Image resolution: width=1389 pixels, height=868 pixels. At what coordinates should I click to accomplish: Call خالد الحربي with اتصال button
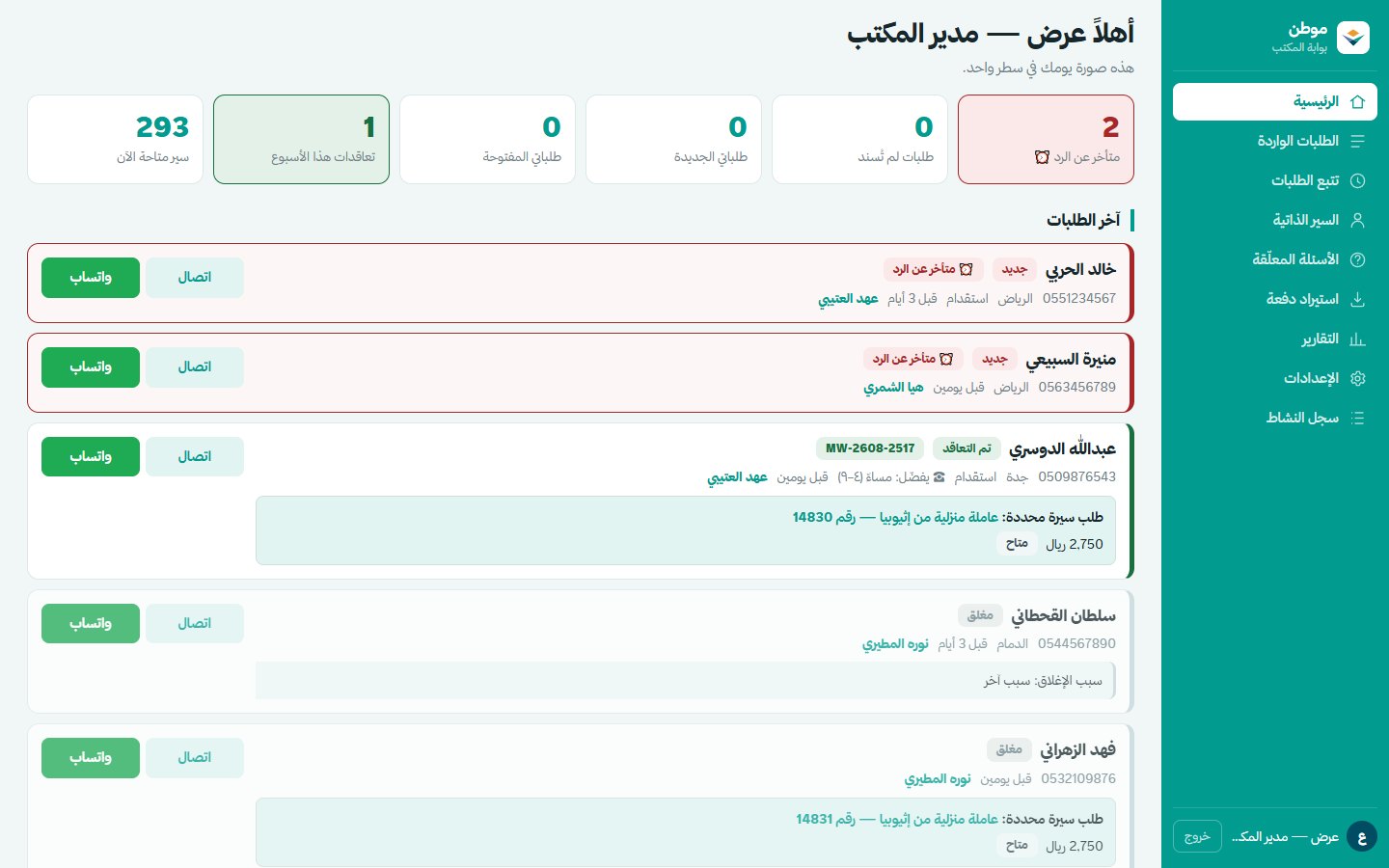195,278
